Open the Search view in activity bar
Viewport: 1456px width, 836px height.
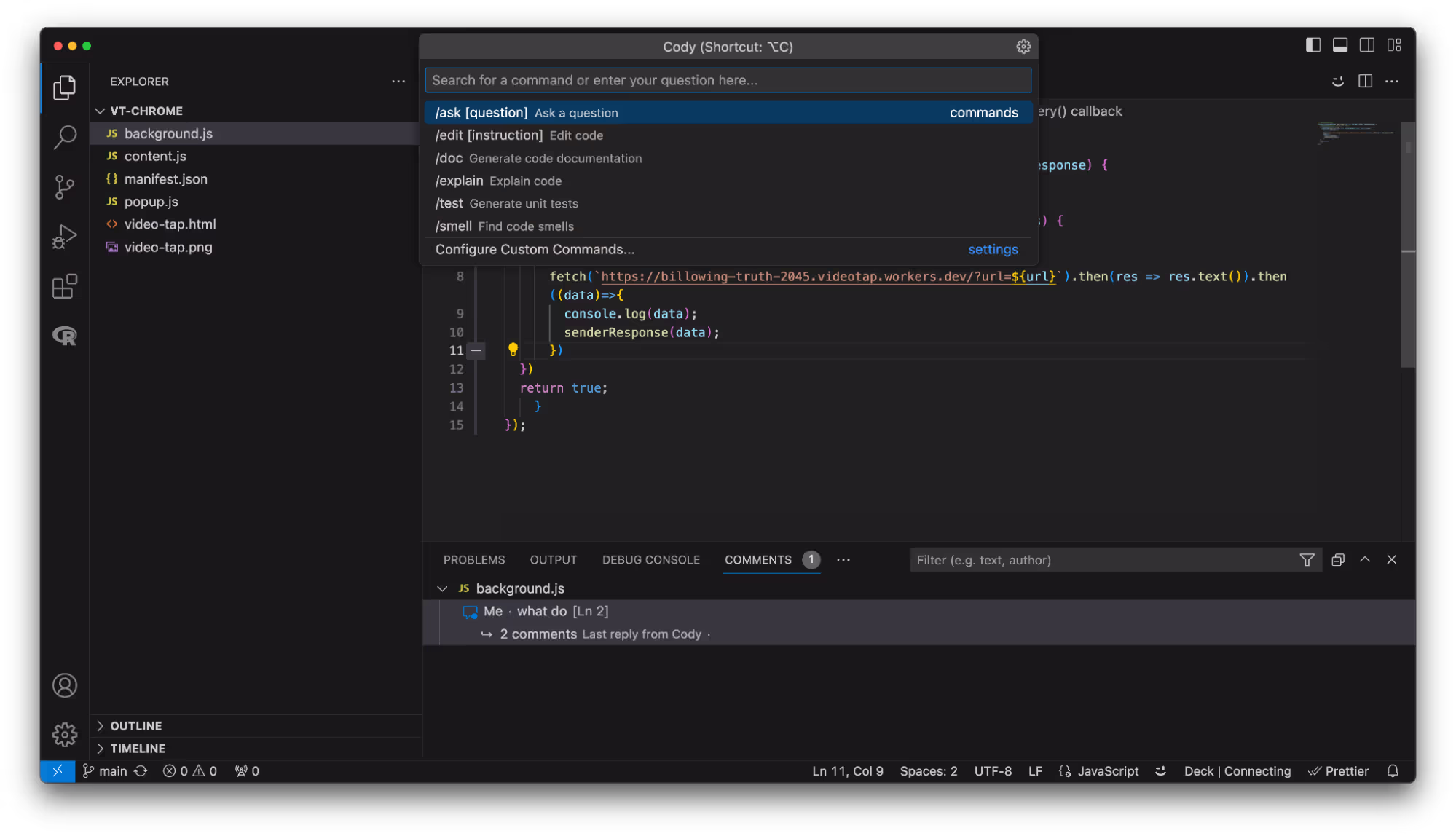click(64, 137)
